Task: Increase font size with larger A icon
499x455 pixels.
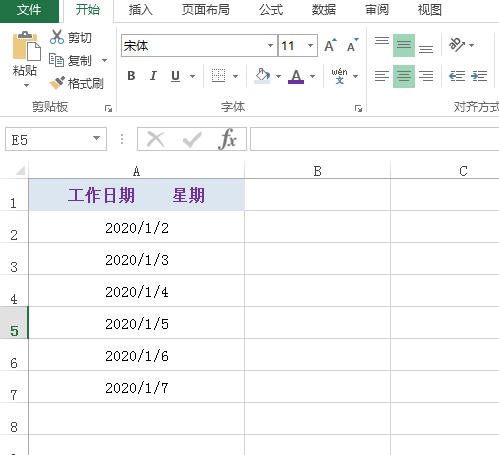Action: (x=330, y=45)
